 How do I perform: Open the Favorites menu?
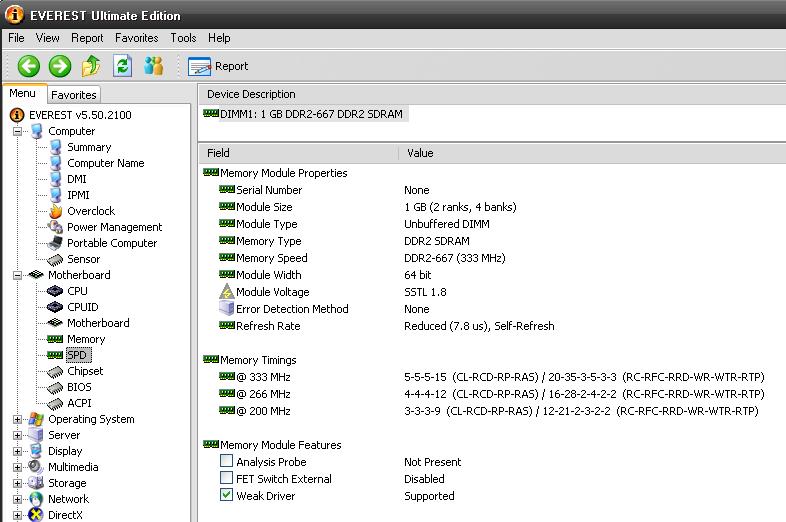point(136,38)
